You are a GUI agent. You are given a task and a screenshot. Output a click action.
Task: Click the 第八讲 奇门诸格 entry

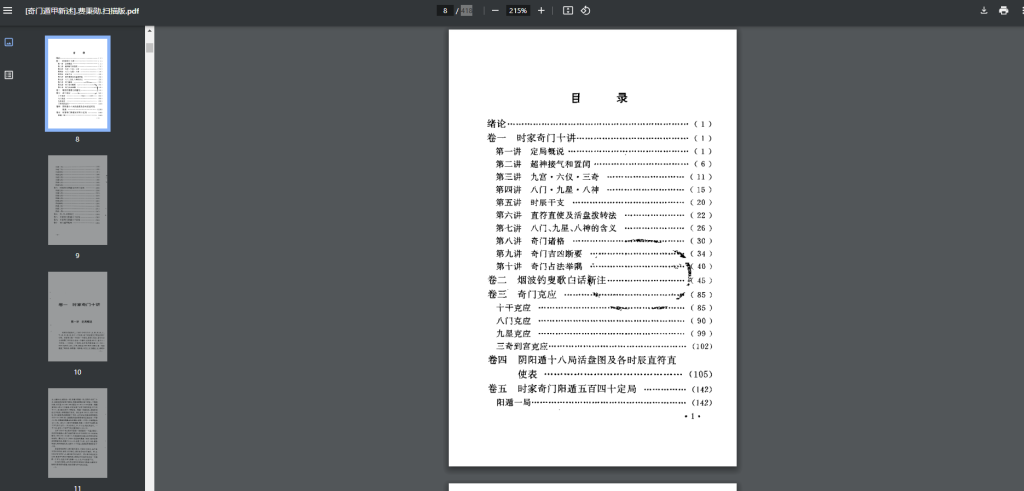(603, 241)
